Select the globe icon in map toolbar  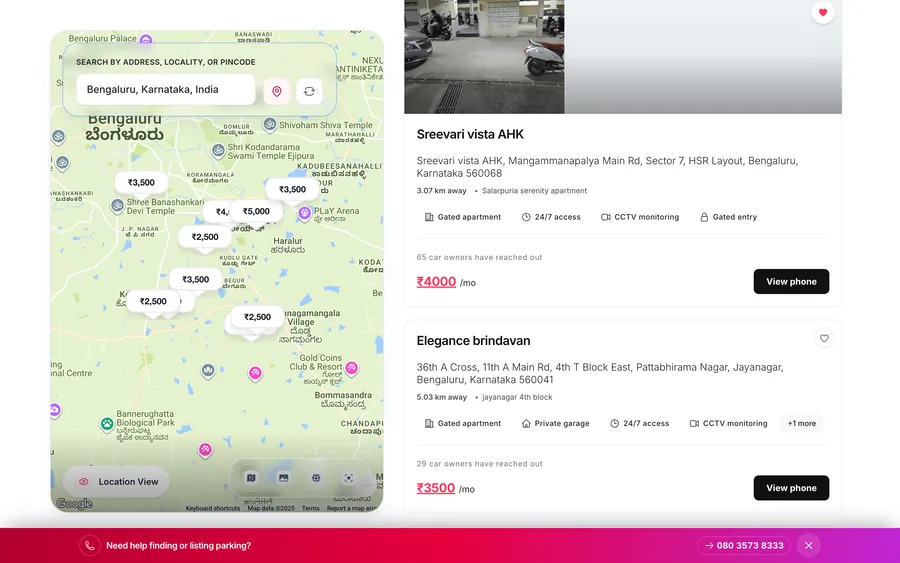coord(316,477)
